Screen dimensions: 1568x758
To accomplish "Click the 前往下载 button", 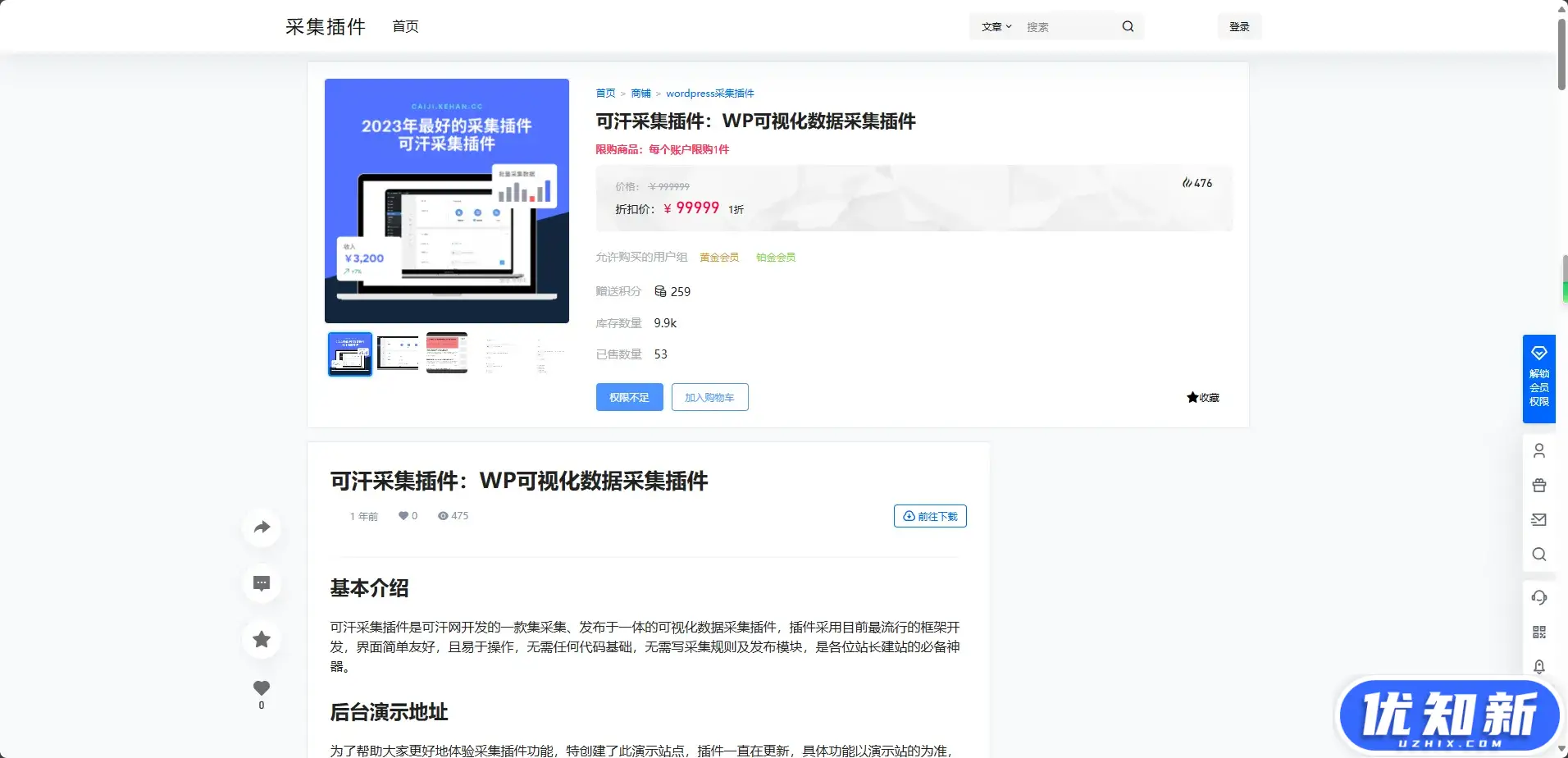I will coord(930,516).
